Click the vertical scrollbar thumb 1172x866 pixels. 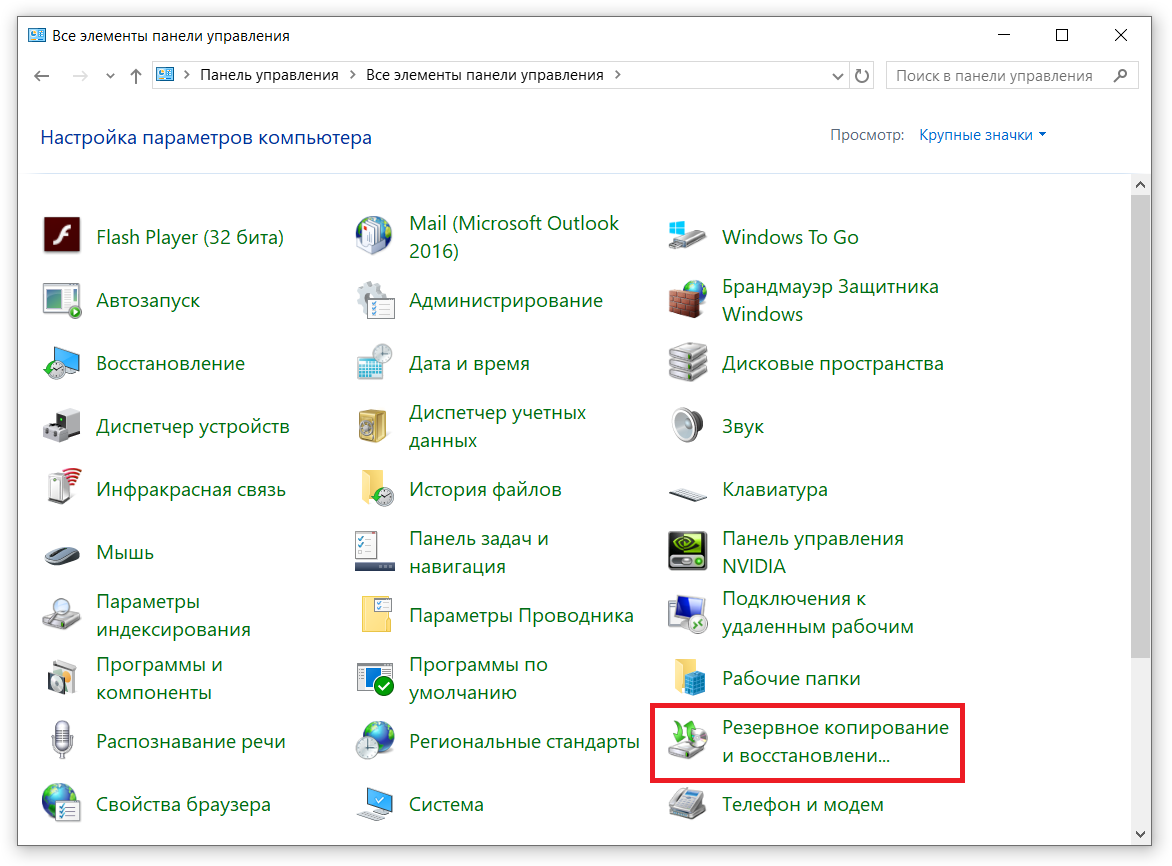tap(1140, 427)
